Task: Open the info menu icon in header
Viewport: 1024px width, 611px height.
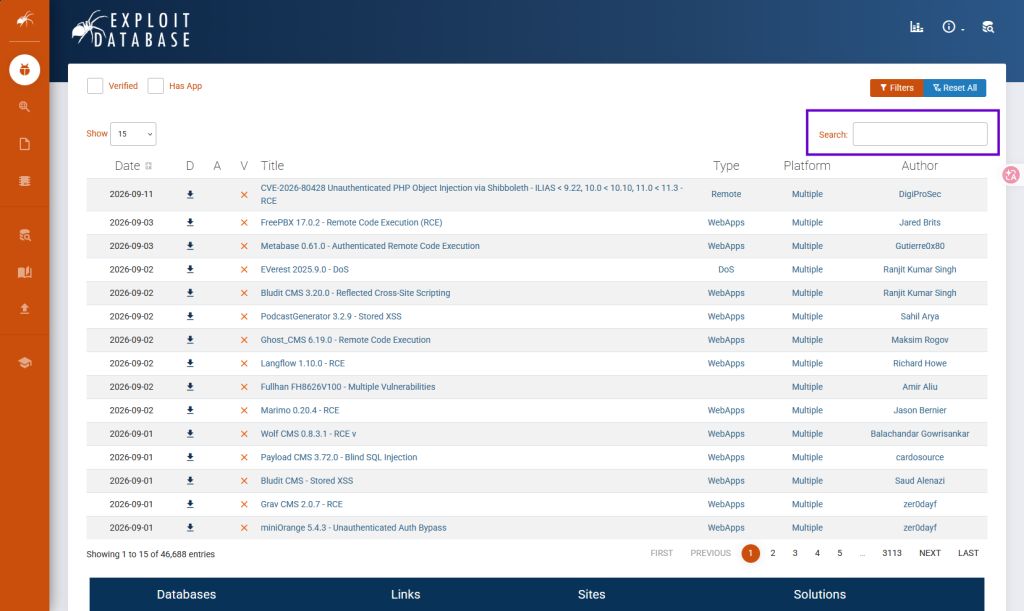Action: 953,27
